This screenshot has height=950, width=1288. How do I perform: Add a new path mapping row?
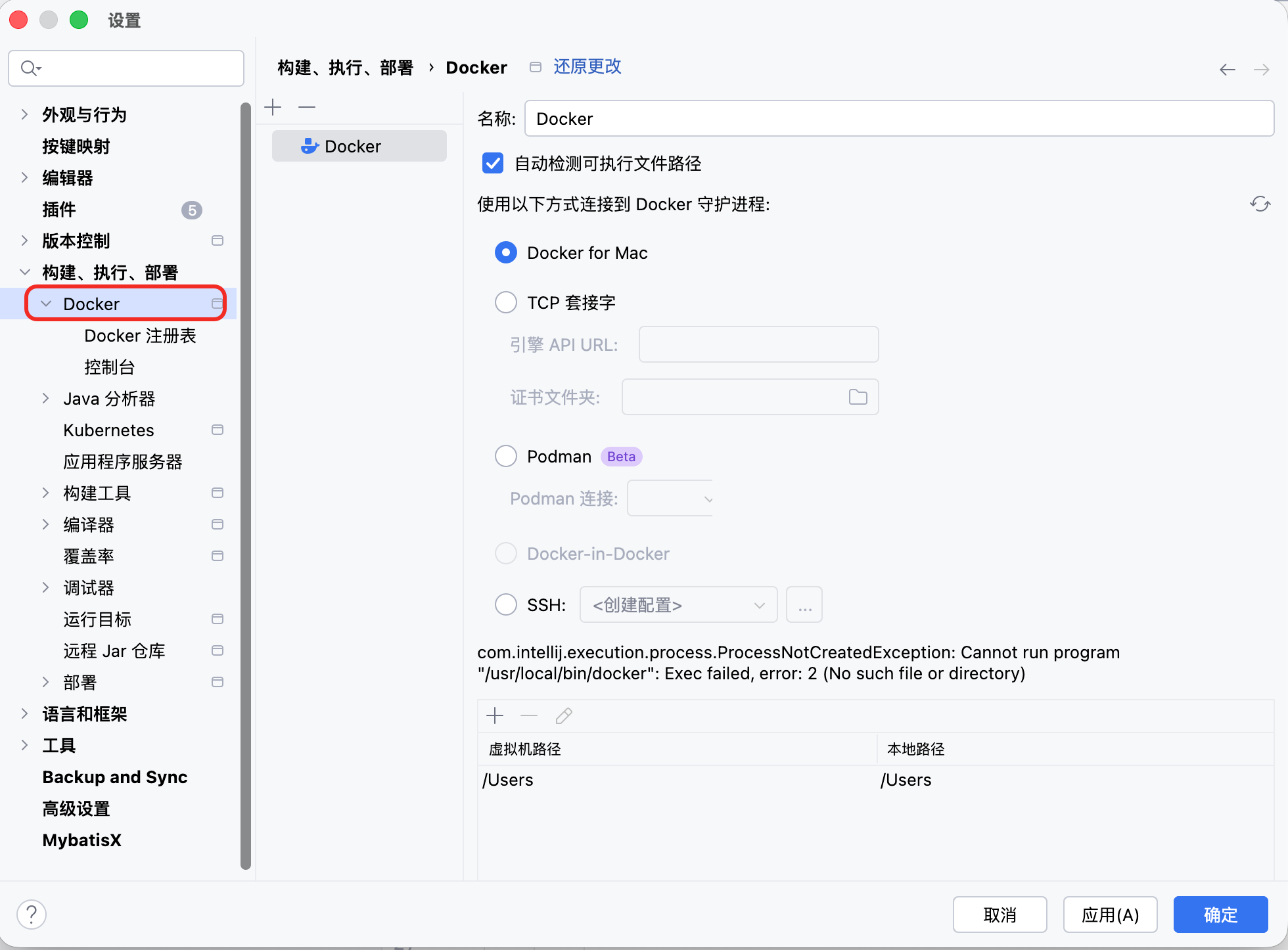click(x=495, y=715)
